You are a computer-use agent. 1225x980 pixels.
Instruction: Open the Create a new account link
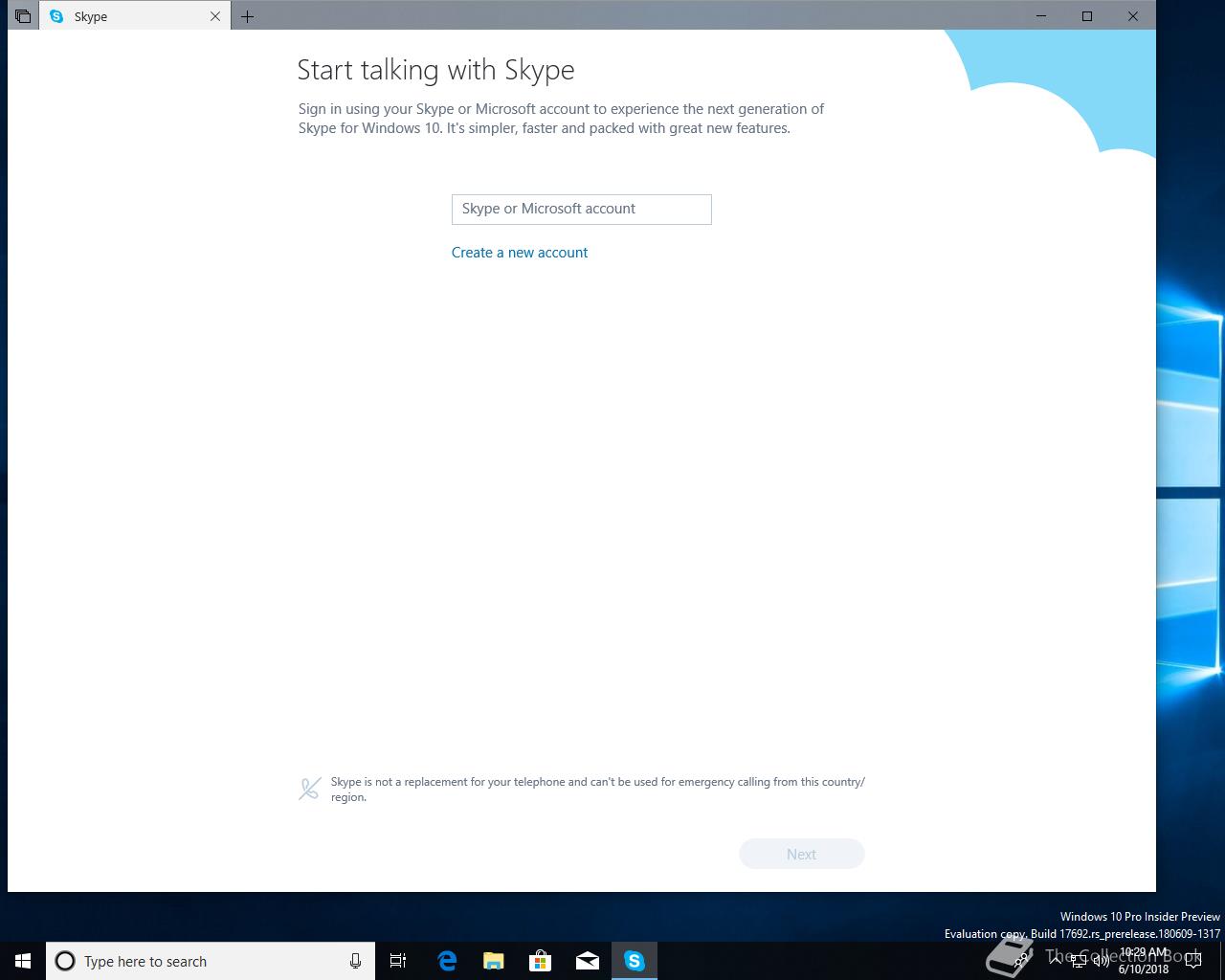(520, 253)
